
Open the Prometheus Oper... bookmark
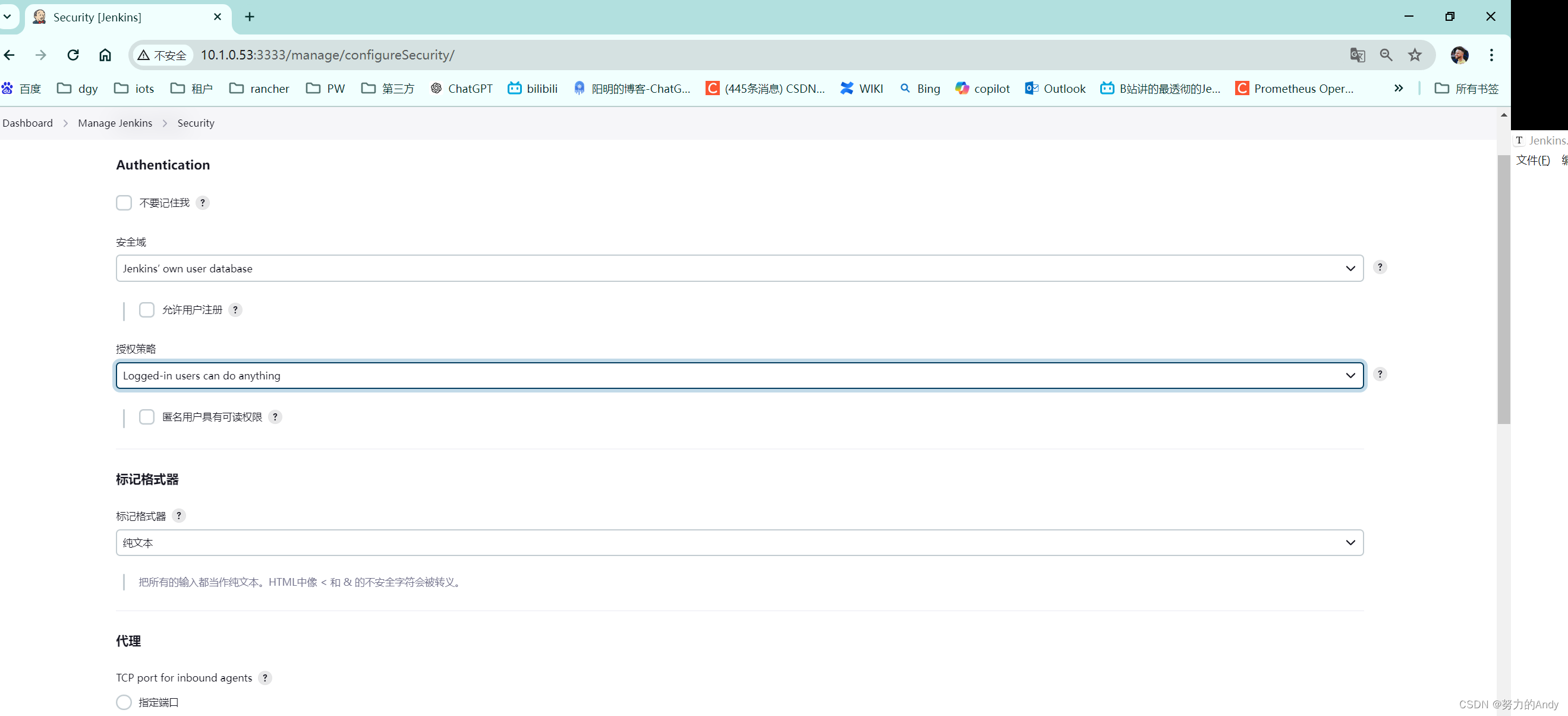click(1295, 89)
